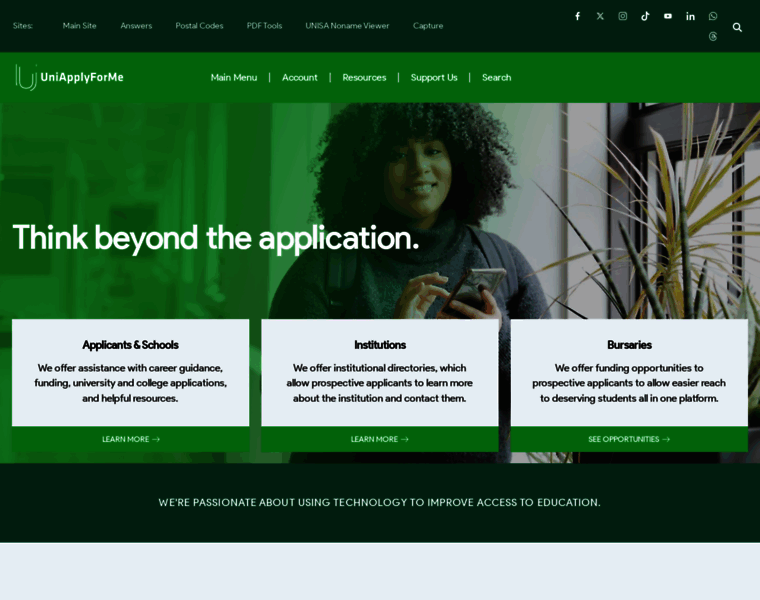Visit the Answers site link
This screenshot has height=600, width=760.
[x=136, y=26]
